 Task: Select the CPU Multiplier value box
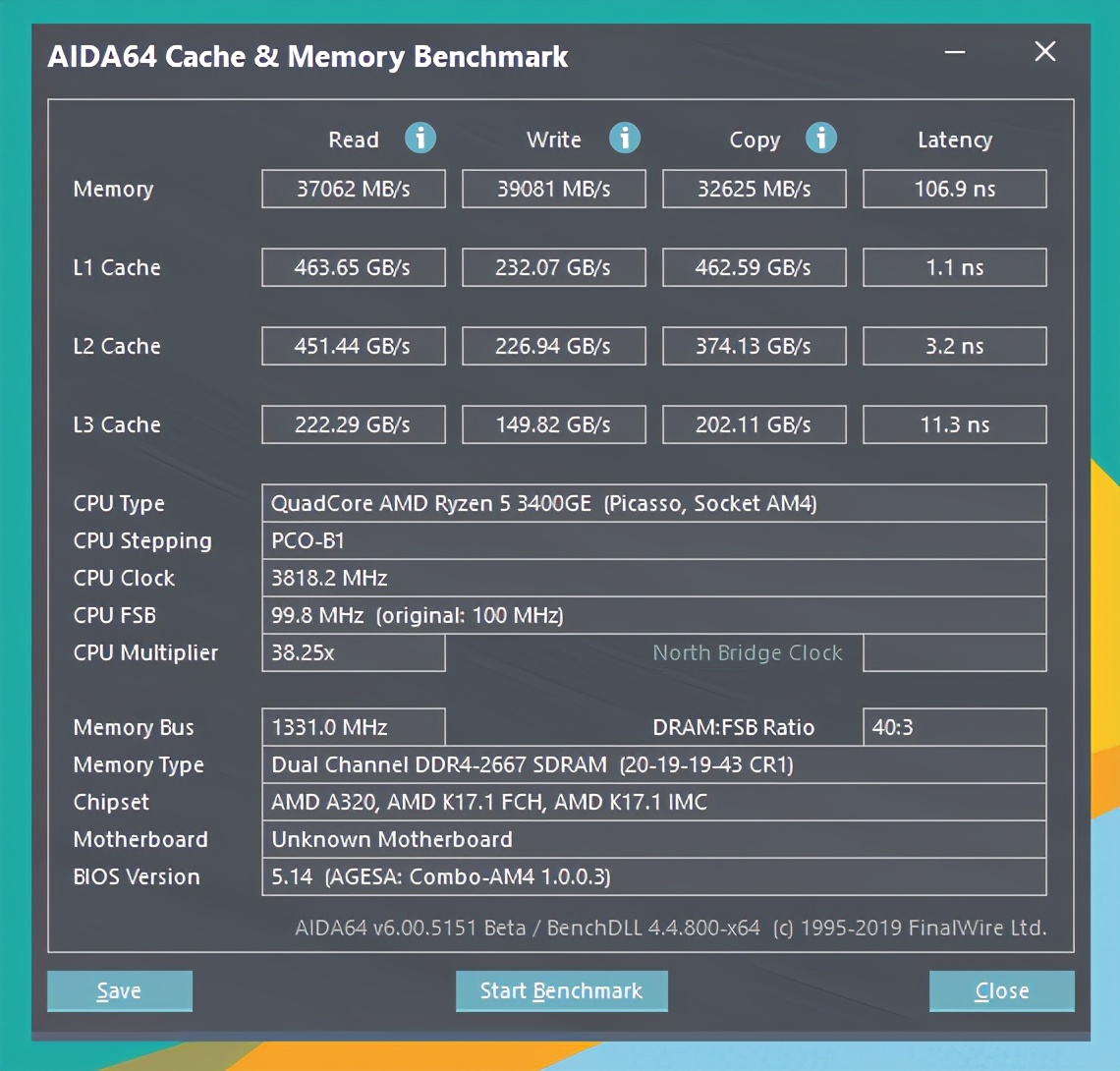coord(354,652)
